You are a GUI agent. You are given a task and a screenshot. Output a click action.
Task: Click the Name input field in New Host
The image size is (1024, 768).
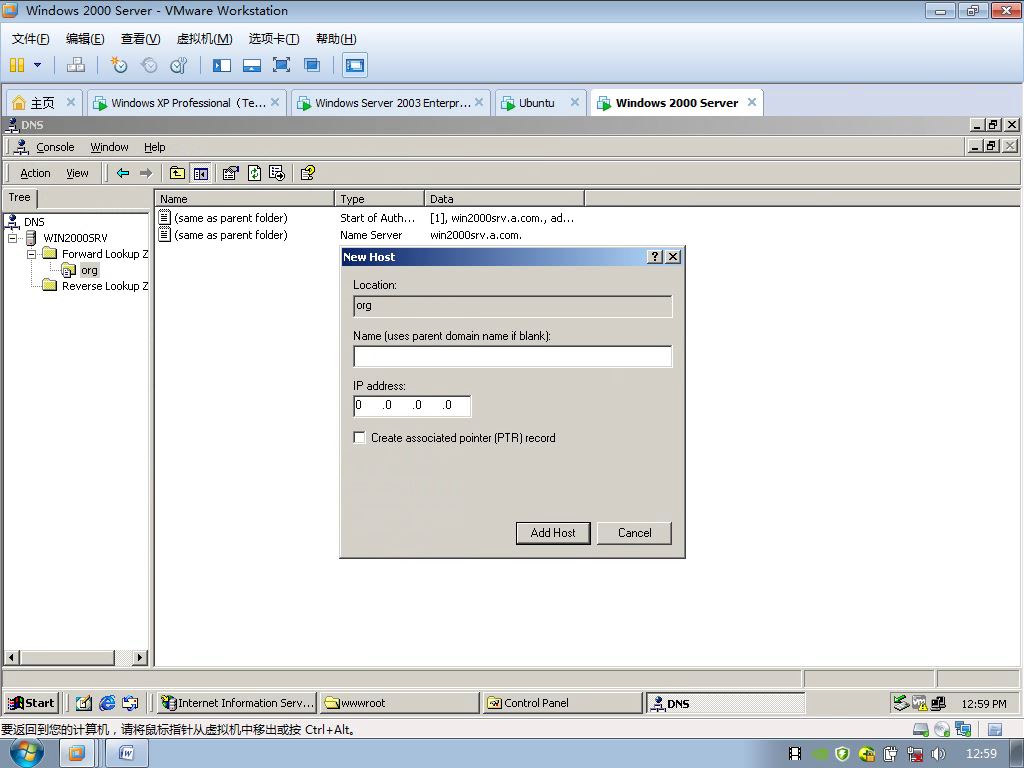click(x=513, y=357)
